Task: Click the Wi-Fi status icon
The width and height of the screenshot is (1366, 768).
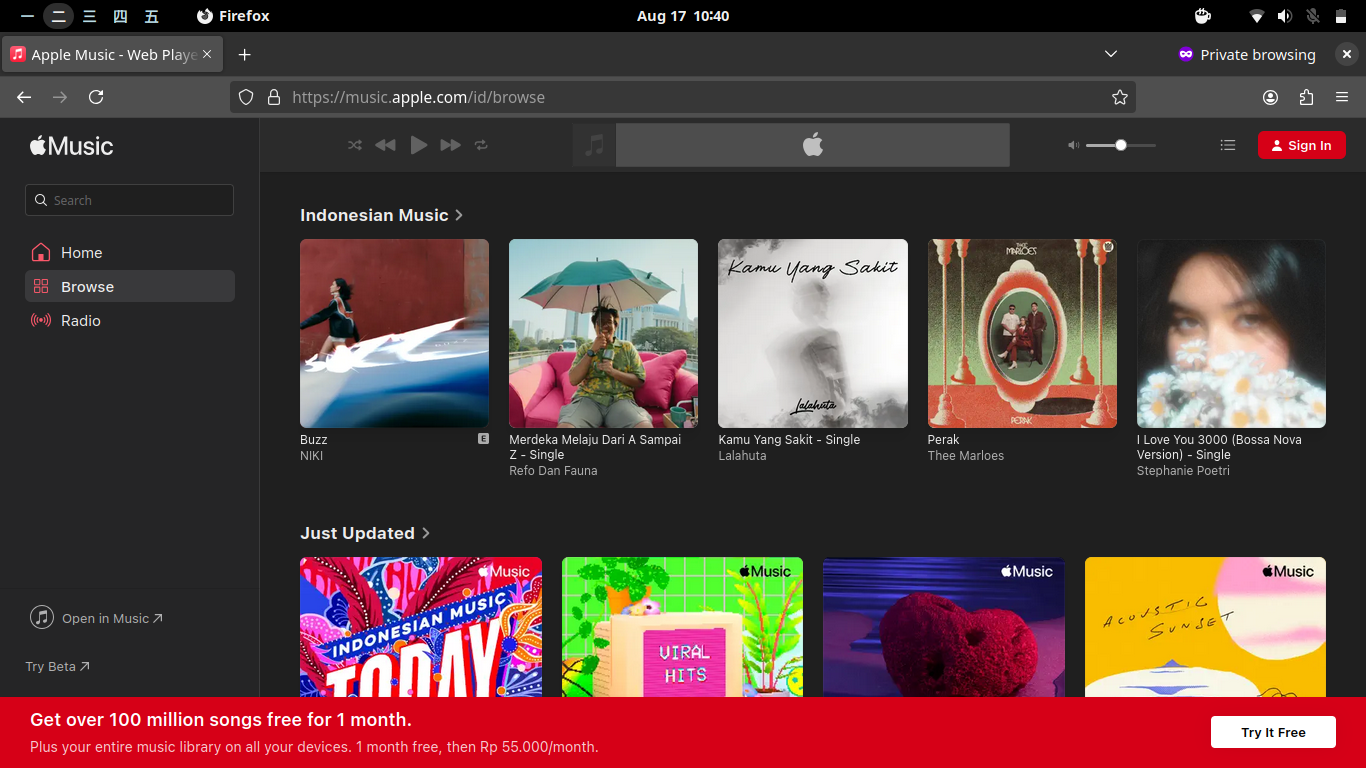Action: 1257,16
